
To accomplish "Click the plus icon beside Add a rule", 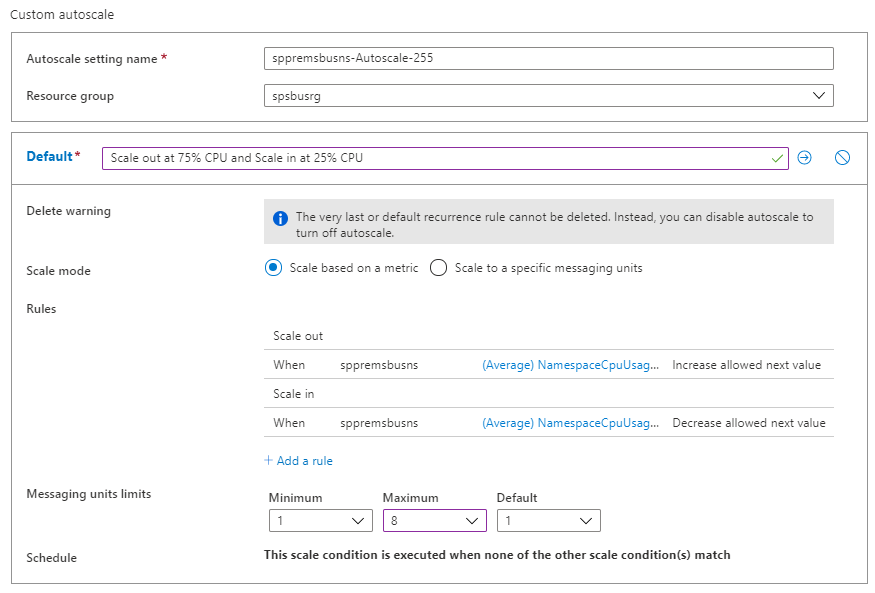I will click(268, 461).
